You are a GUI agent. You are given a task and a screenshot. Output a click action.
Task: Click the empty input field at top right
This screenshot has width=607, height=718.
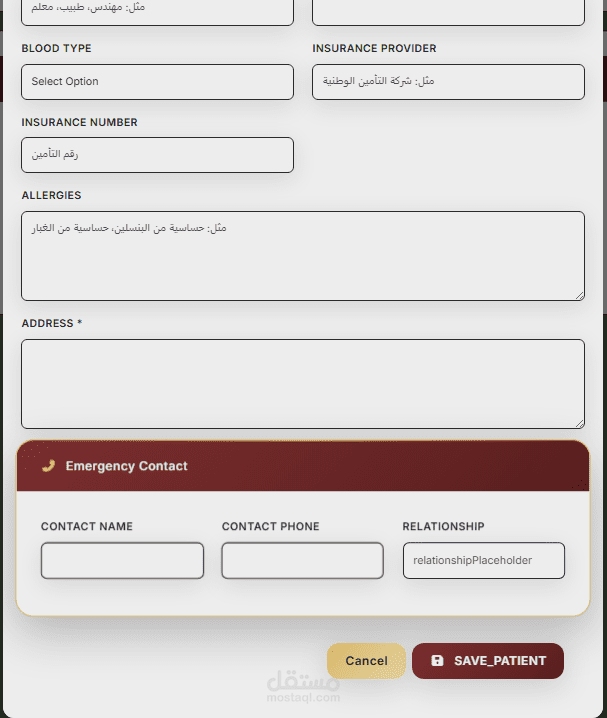coord(448,10)
